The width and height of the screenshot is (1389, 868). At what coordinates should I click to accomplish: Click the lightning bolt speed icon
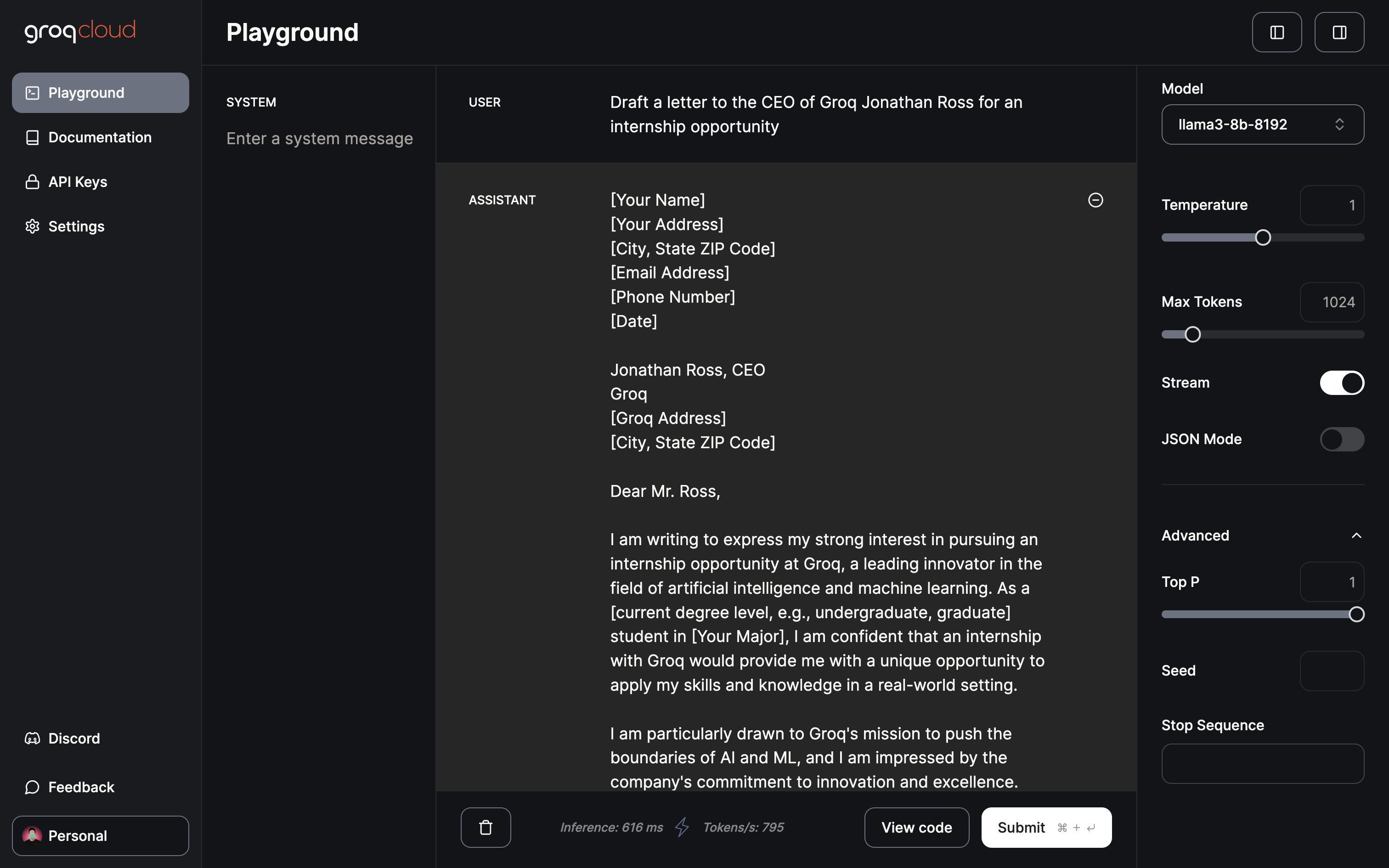tap(682, 827)
